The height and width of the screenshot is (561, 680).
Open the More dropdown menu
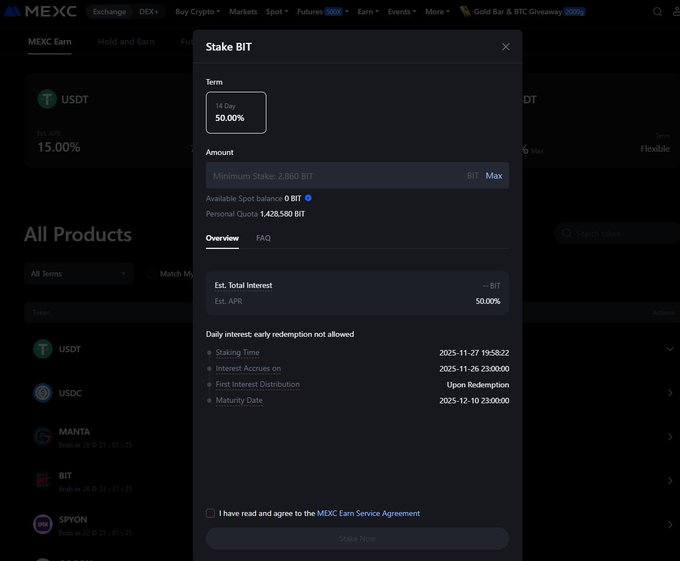pyautogui.click(x=437, y=12)
